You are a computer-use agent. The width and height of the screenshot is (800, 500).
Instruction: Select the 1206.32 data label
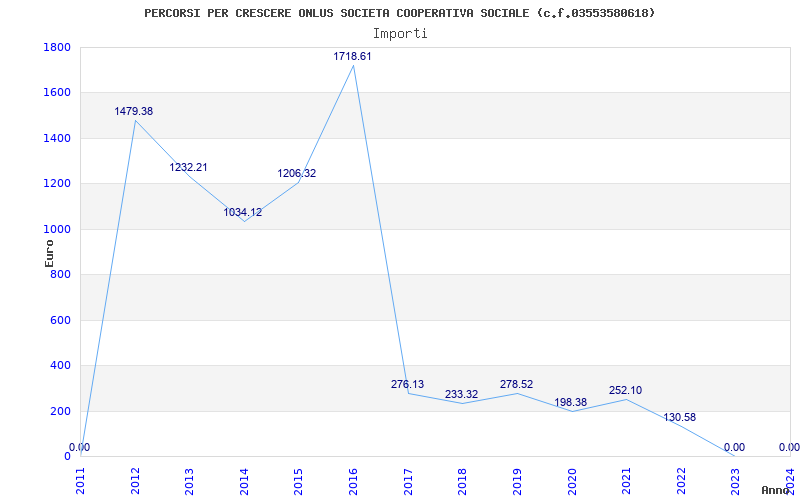[296, 173]
